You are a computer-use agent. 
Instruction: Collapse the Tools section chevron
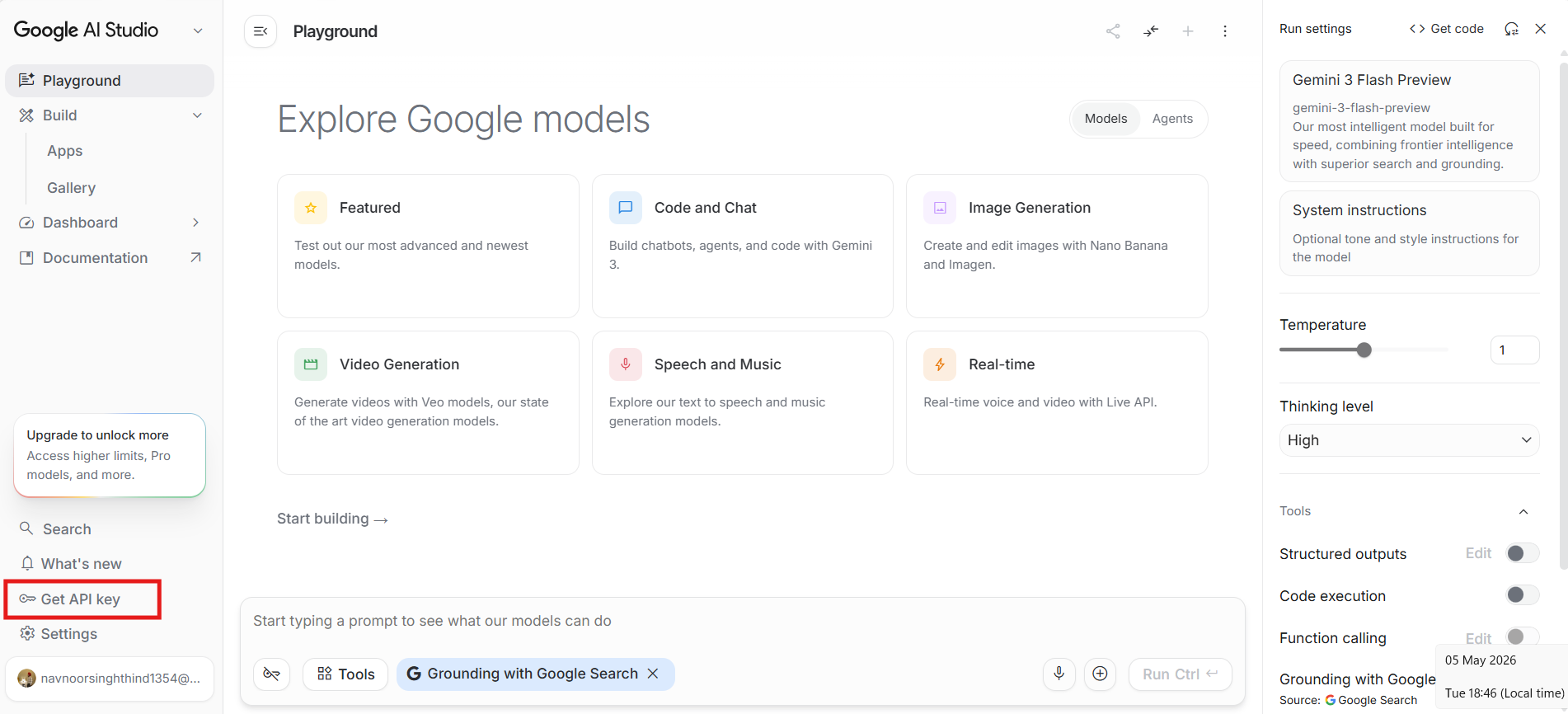[x=1523, y=512]
